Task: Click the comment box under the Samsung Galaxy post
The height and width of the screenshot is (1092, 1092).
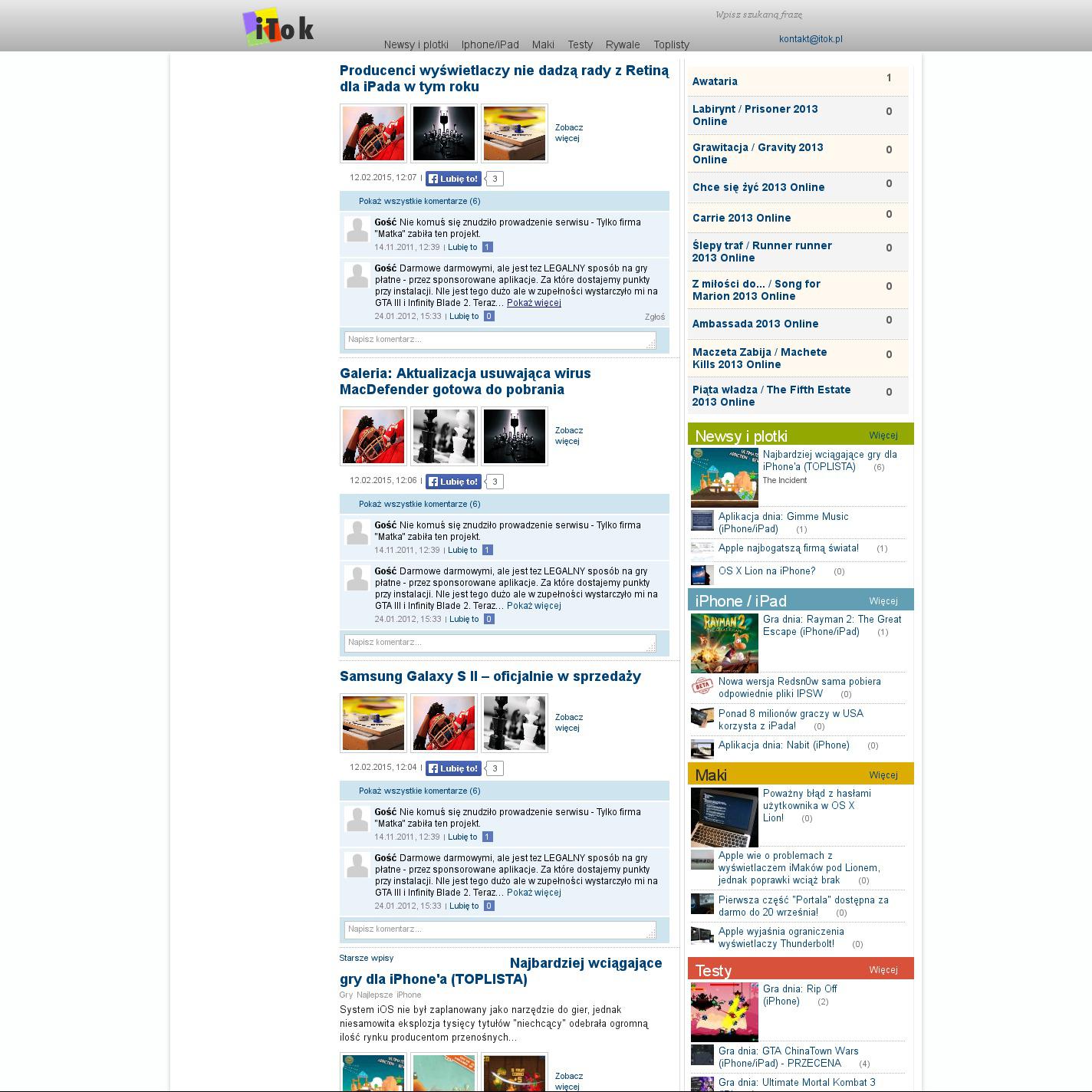Action: click(499, 929)
